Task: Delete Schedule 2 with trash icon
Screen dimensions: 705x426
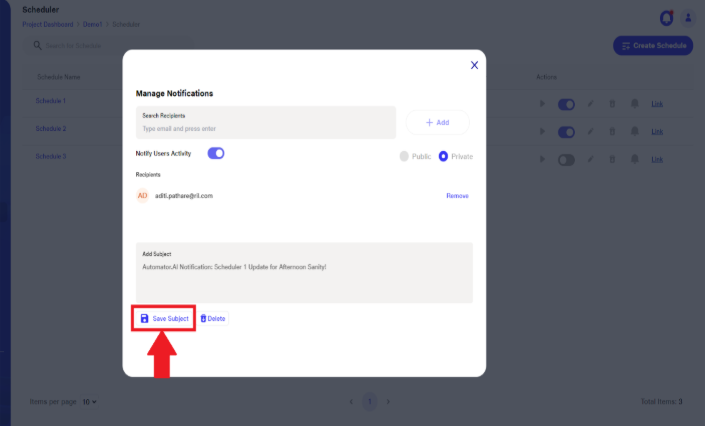Action: [x=612, y=132]
